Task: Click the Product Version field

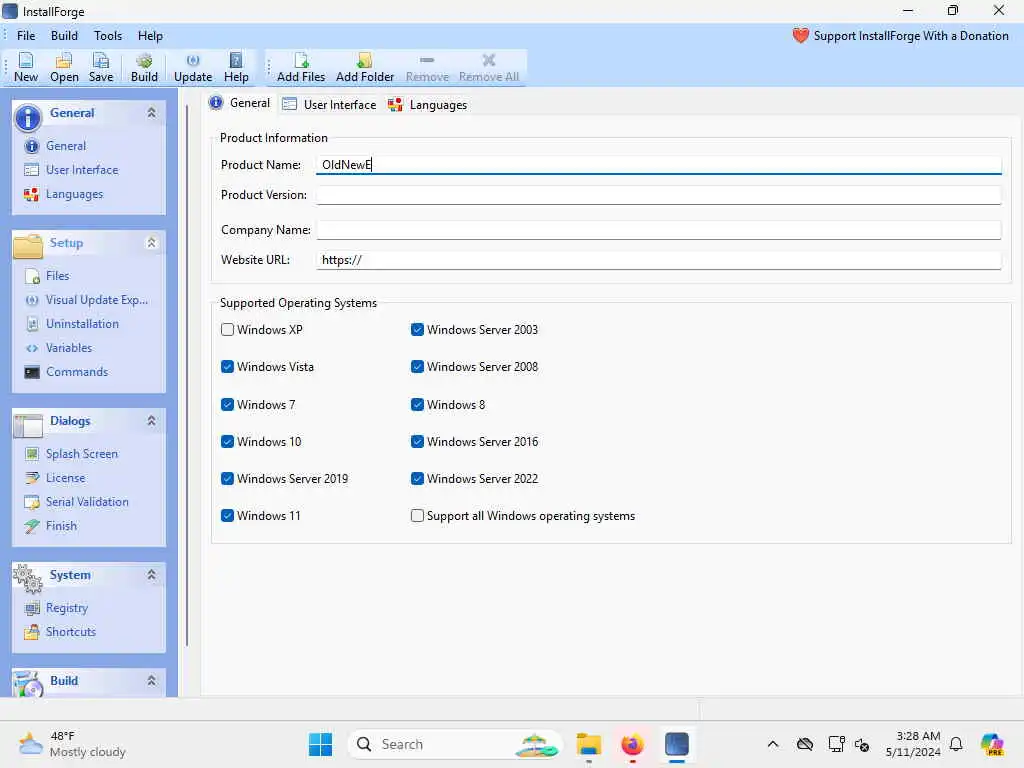Action: coord(658,195)
